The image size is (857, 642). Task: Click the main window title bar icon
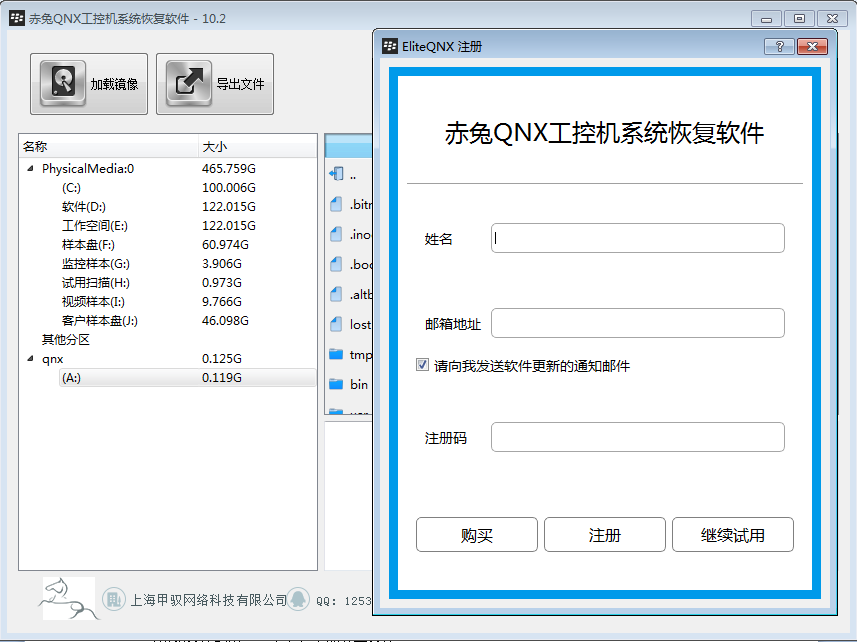(17, 18)
